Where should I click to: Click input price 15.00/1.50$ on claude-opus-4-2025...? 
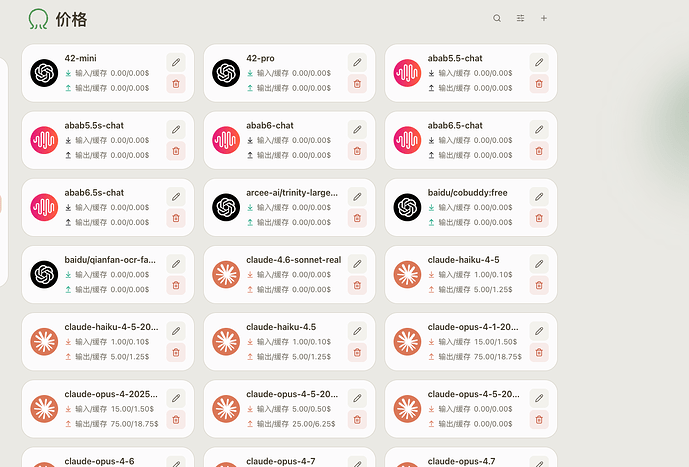[x=132, y=409]
